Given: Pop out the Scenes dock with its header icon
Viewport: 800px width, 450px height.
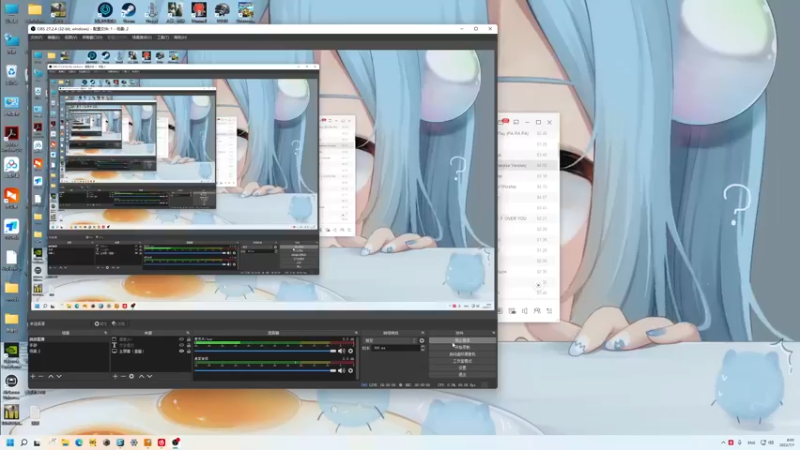Looking at the screenshot, I should 106,333.
